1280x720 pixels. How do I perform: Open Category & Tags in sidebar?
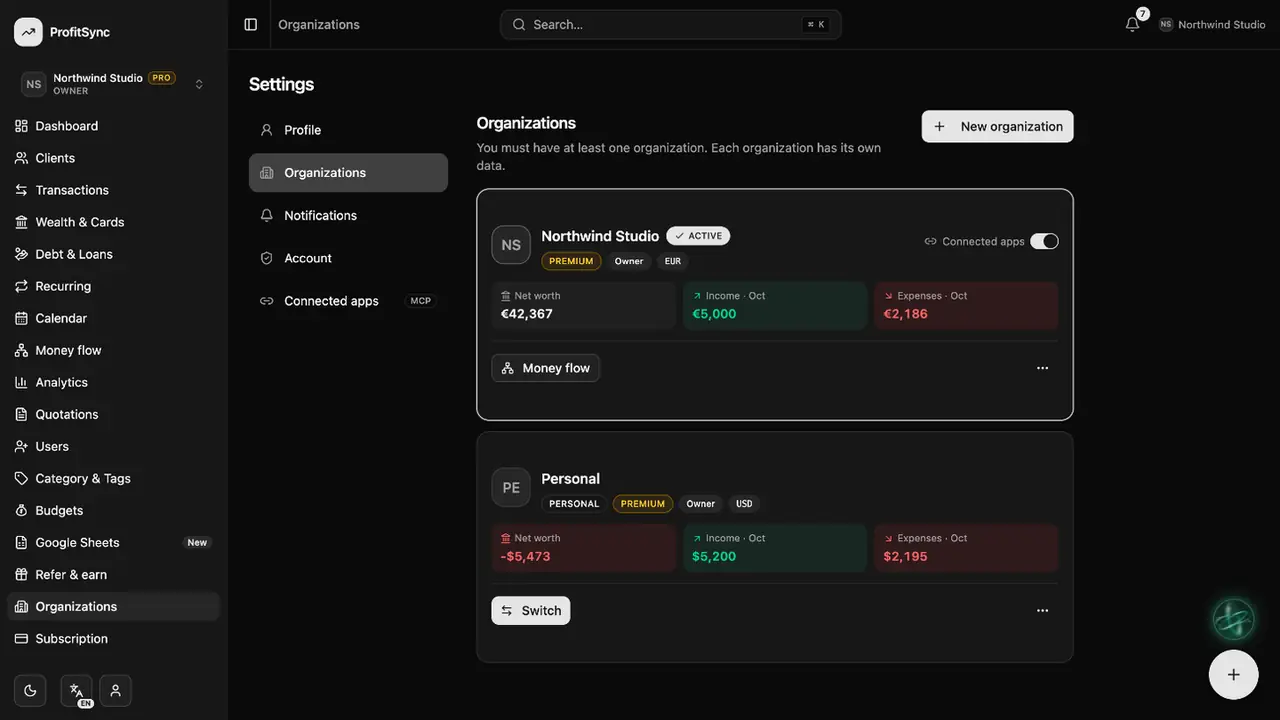point(113,478)
